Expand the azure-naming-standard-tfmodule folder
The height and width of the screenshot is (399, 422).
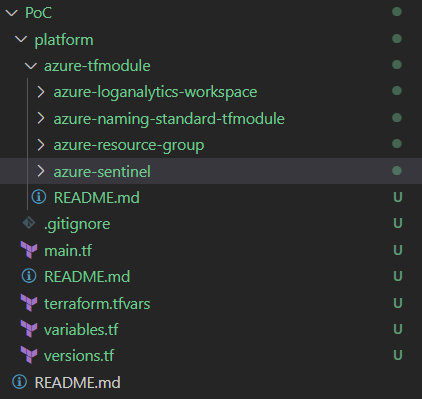169,119
